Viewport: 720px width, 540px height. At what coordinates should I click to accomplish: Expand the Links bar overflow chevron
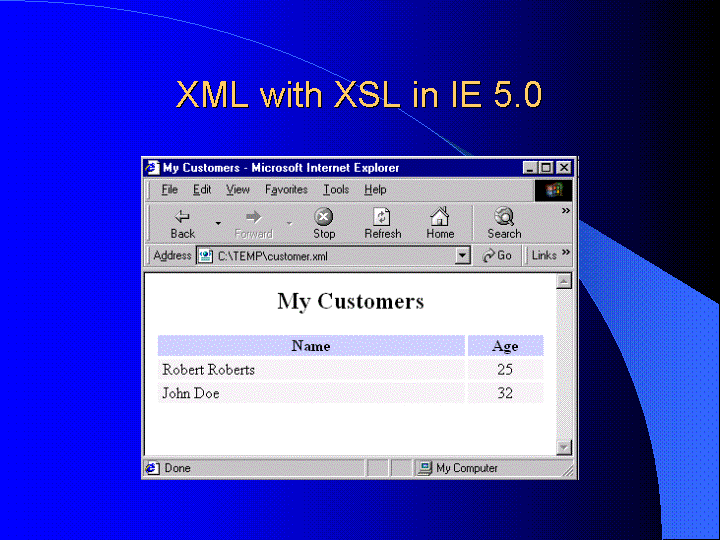566,252
